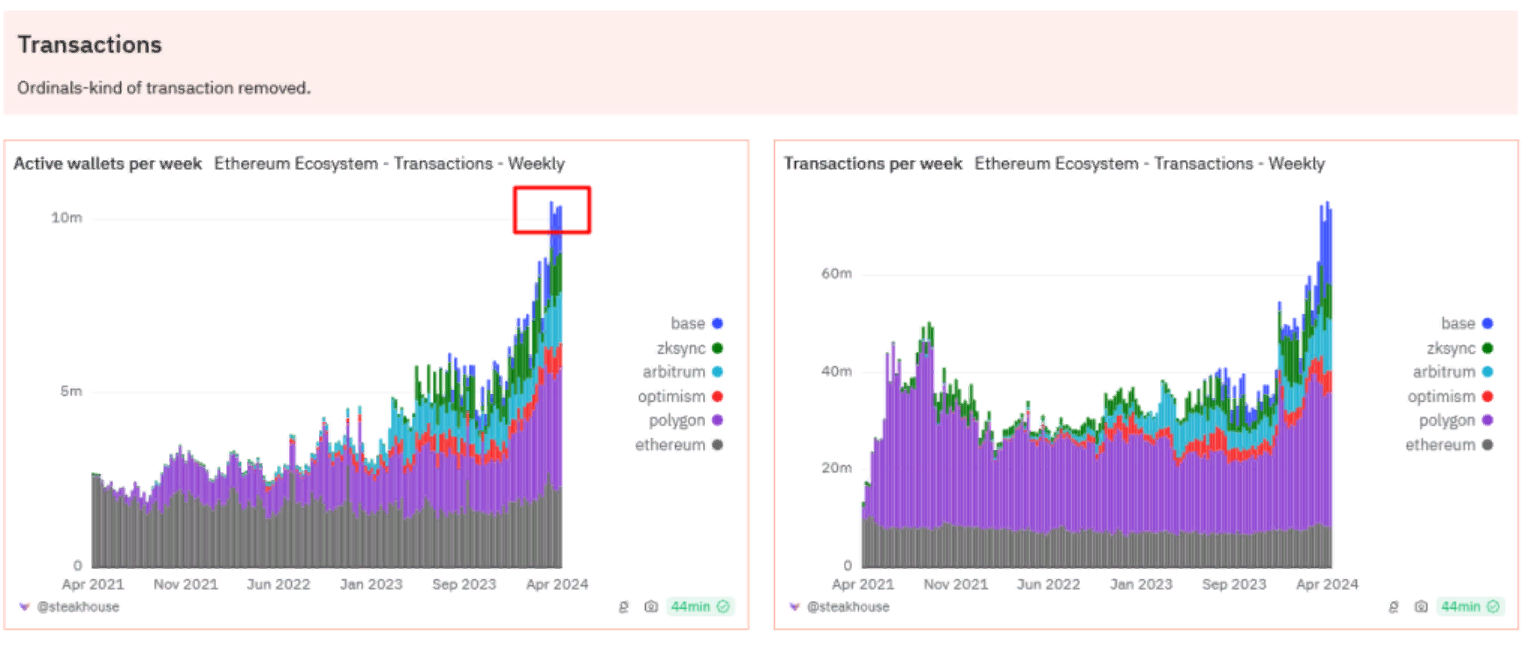This screenshot has height=650, width=1532.
Task: Click camera screenshot icon on Transactions per week chart
Action: [x=1421, y=607]
